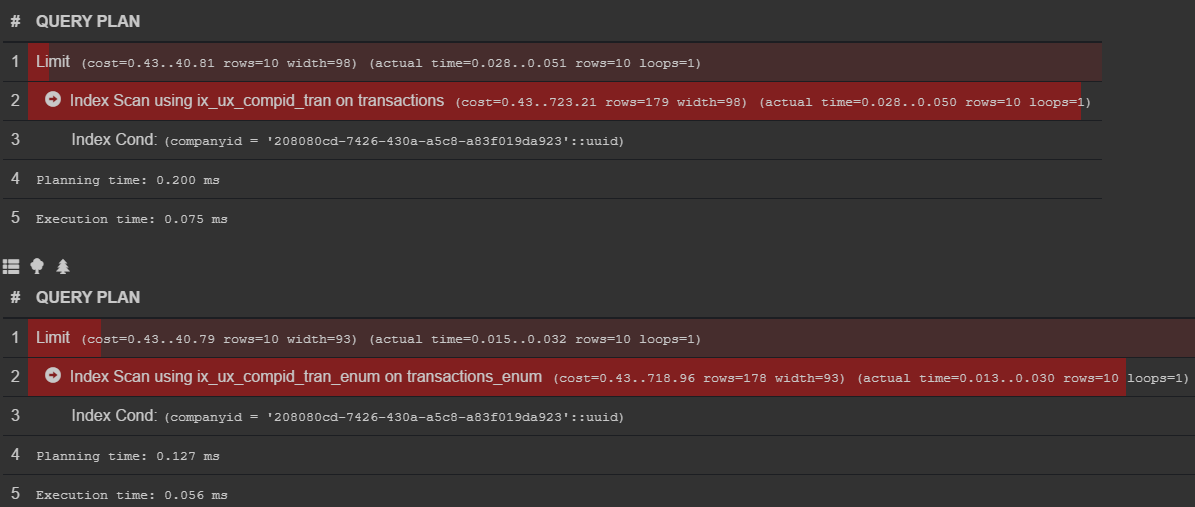Select the pine tree view icon
Screen dimensions: 1195x507
tap(63, 266)
